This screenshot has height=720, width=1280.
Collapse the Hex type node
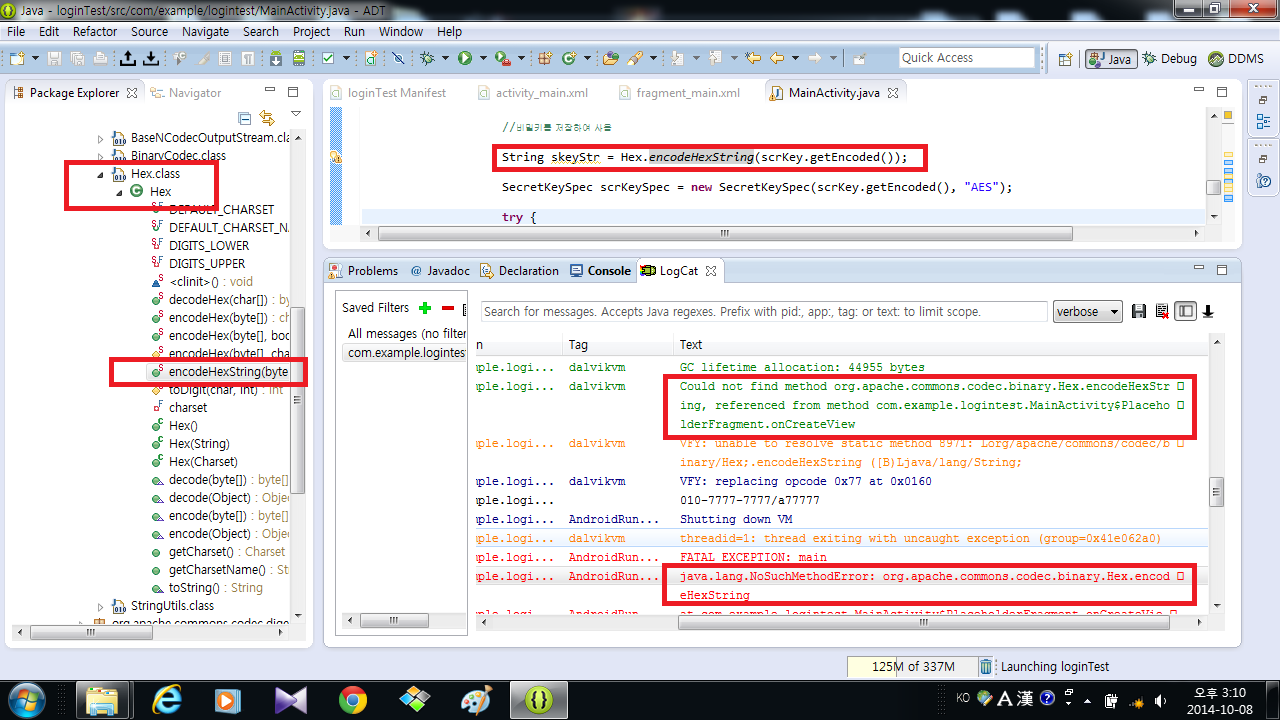click(x=119, y=192)
